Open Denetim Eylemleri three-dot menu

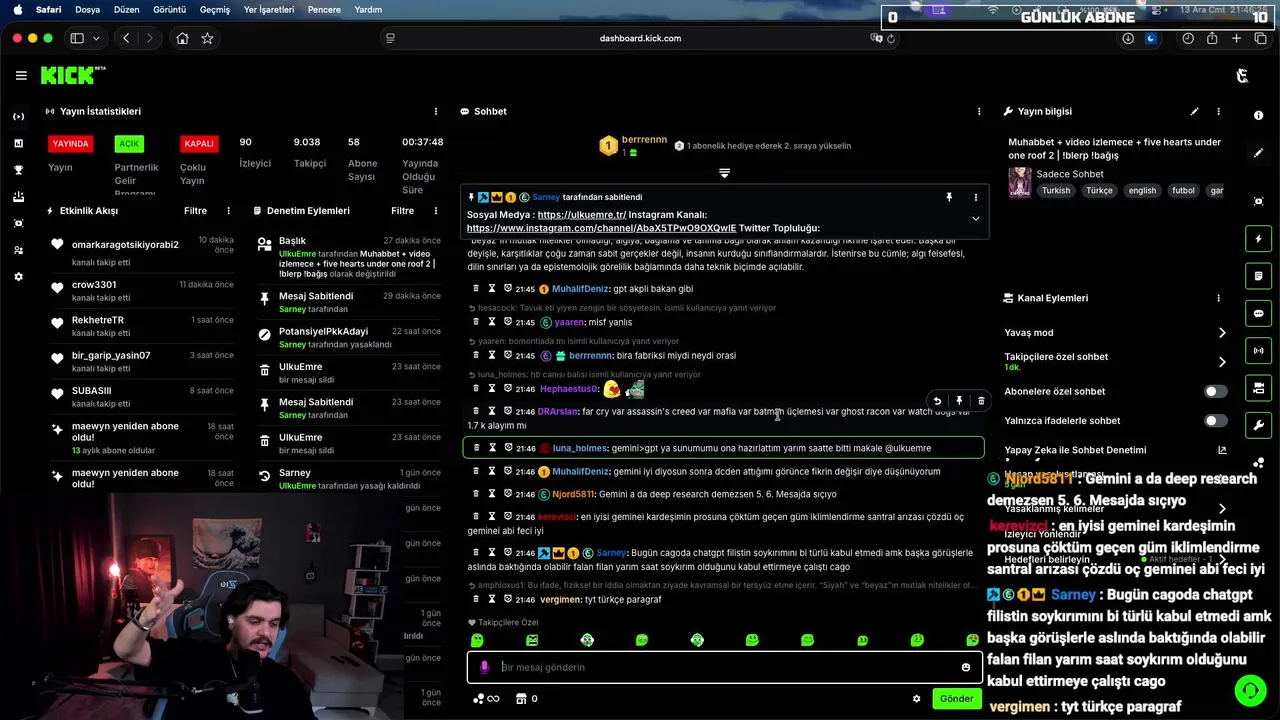[x=435, y=211]
